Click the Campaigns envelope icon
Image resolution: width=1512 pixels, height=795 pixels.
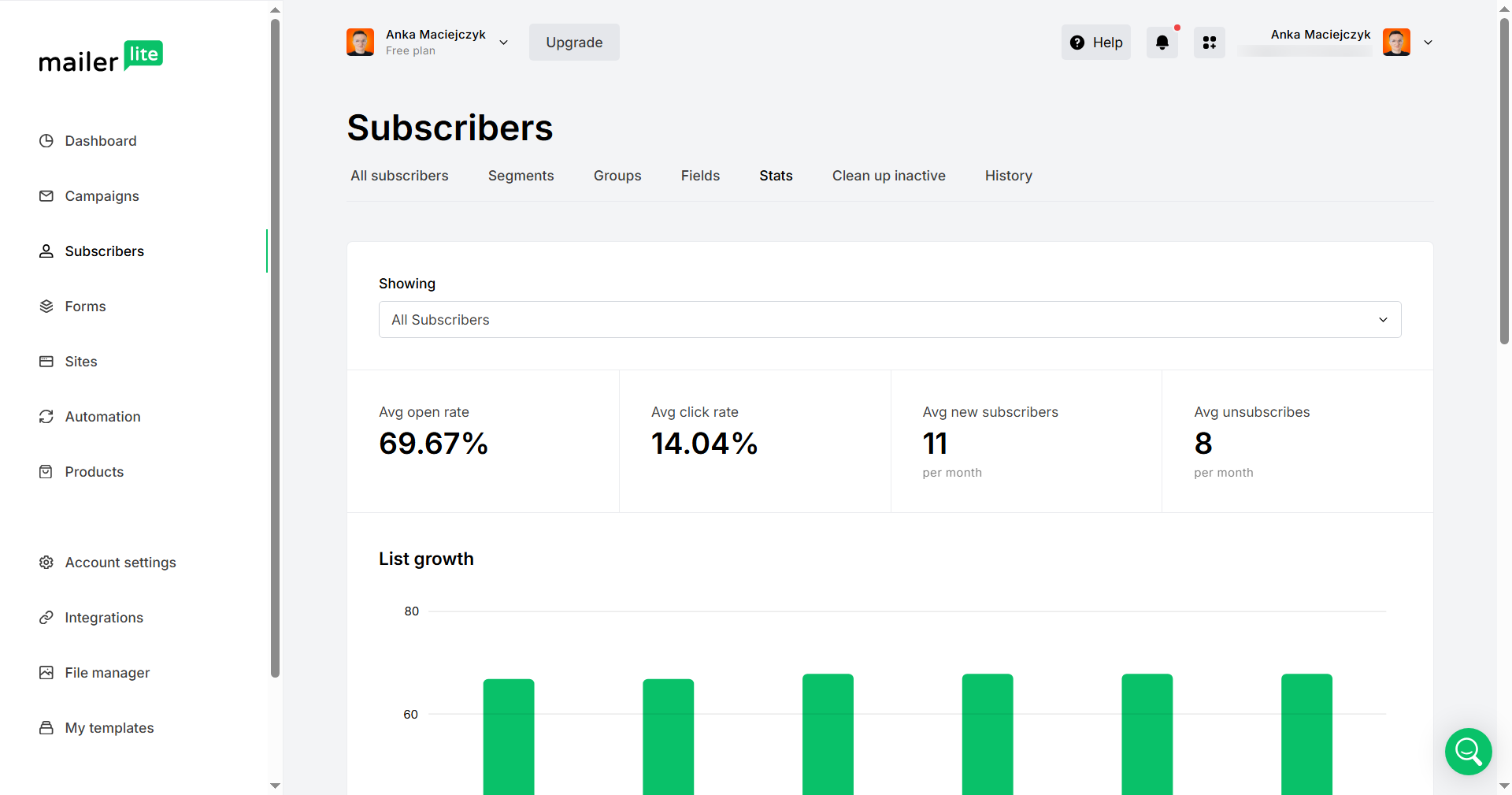point(46,196)
